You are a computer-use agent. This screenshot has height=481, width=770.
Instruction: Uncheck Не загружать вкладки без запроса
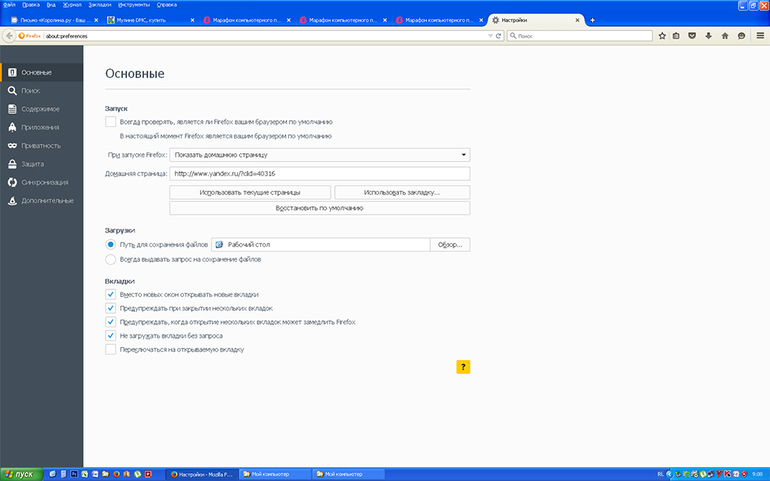110,336
